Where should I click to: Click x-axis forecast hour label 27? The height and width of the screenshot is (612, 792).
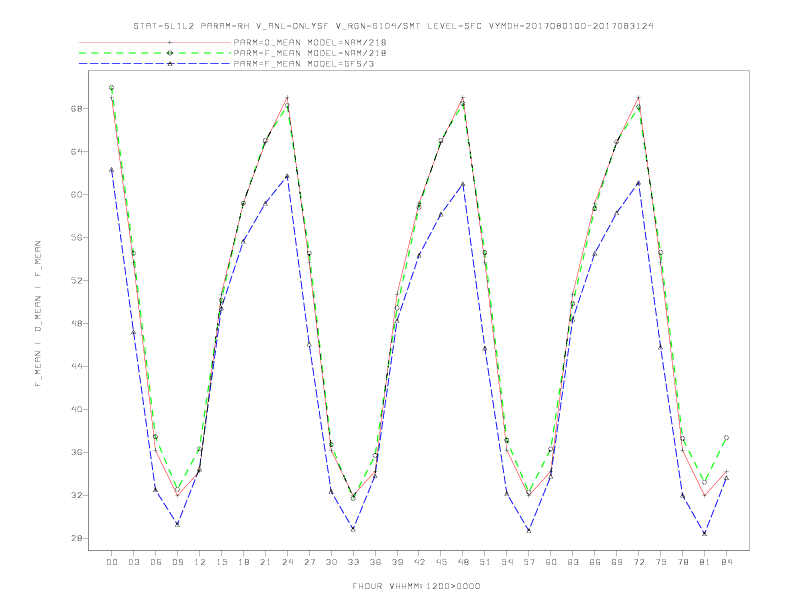310,562
